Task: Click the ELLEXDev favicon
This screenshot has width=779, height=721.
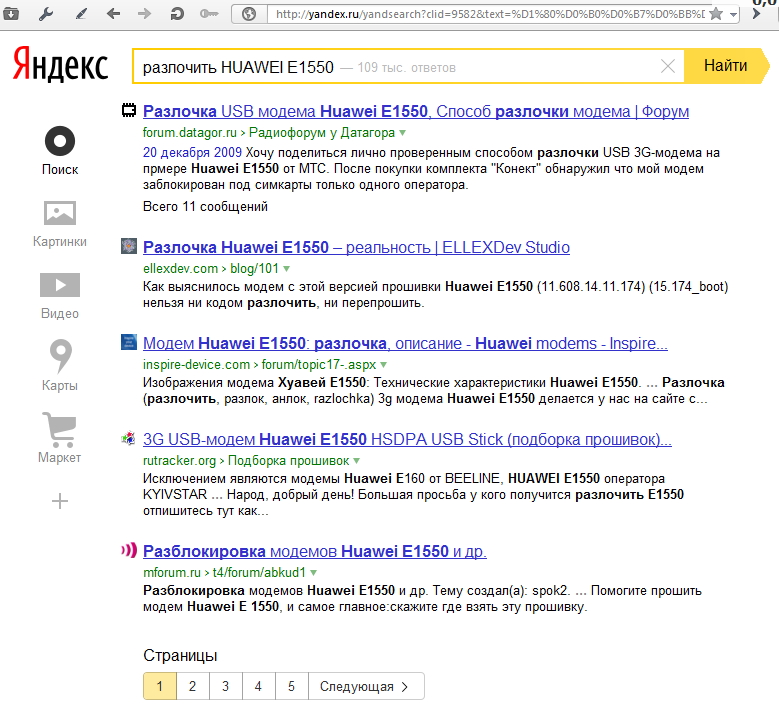Action: 129,246
